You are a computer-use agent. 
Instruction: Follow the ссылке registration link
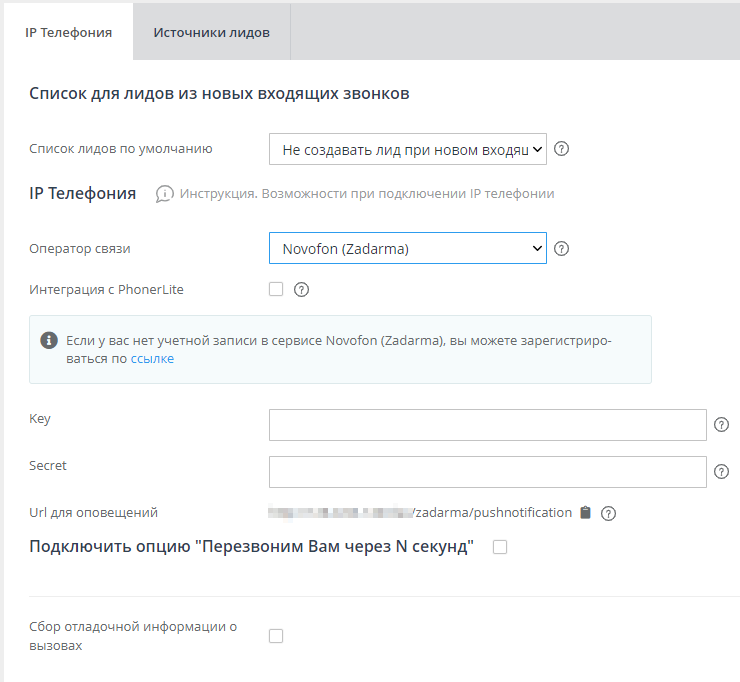[x=152, y=359]
